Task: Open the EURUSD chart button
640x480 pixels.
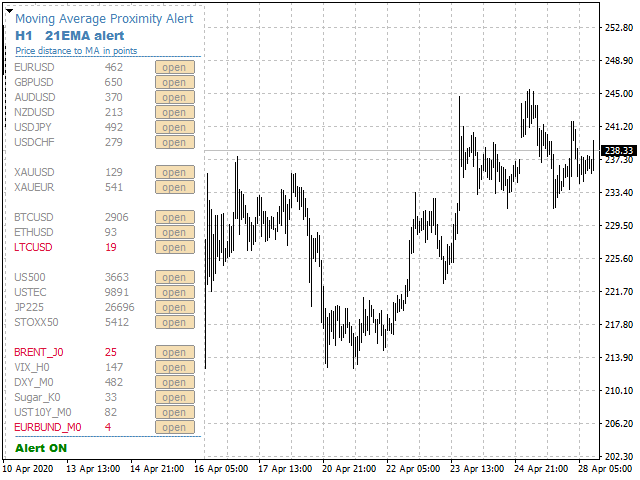Action: click(175, 67)
